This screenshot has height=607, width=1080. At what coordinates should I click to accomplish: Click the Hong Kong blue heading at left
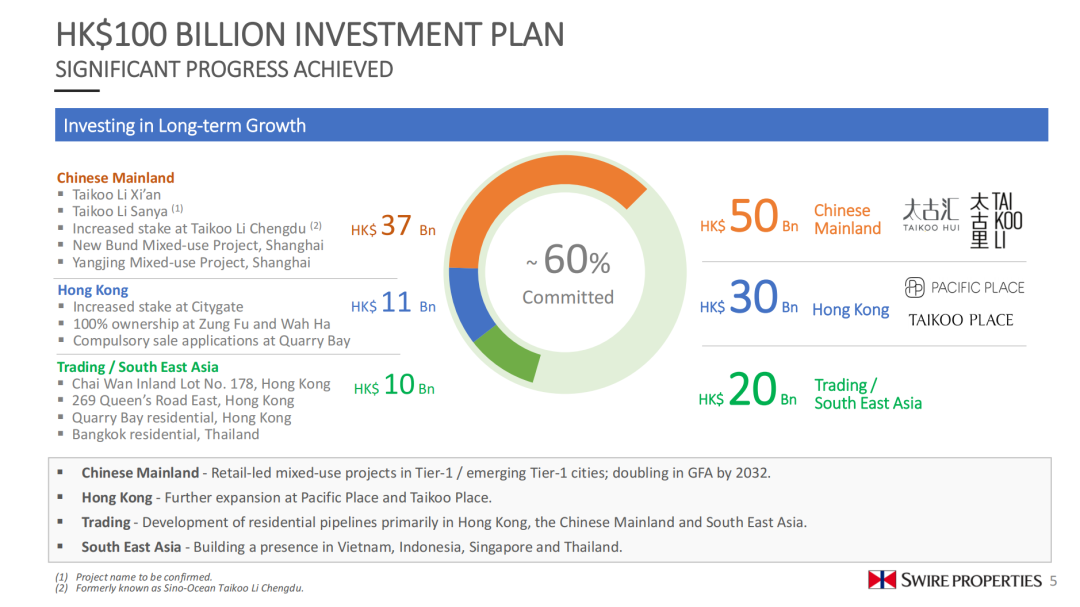(93, 290)
